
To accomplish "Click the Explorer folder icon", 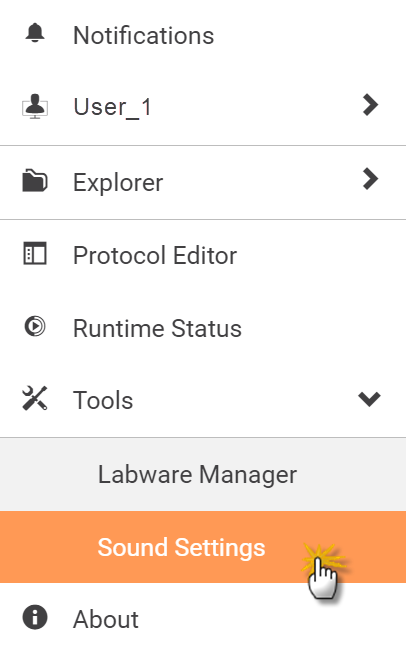I will coord(35,181).
